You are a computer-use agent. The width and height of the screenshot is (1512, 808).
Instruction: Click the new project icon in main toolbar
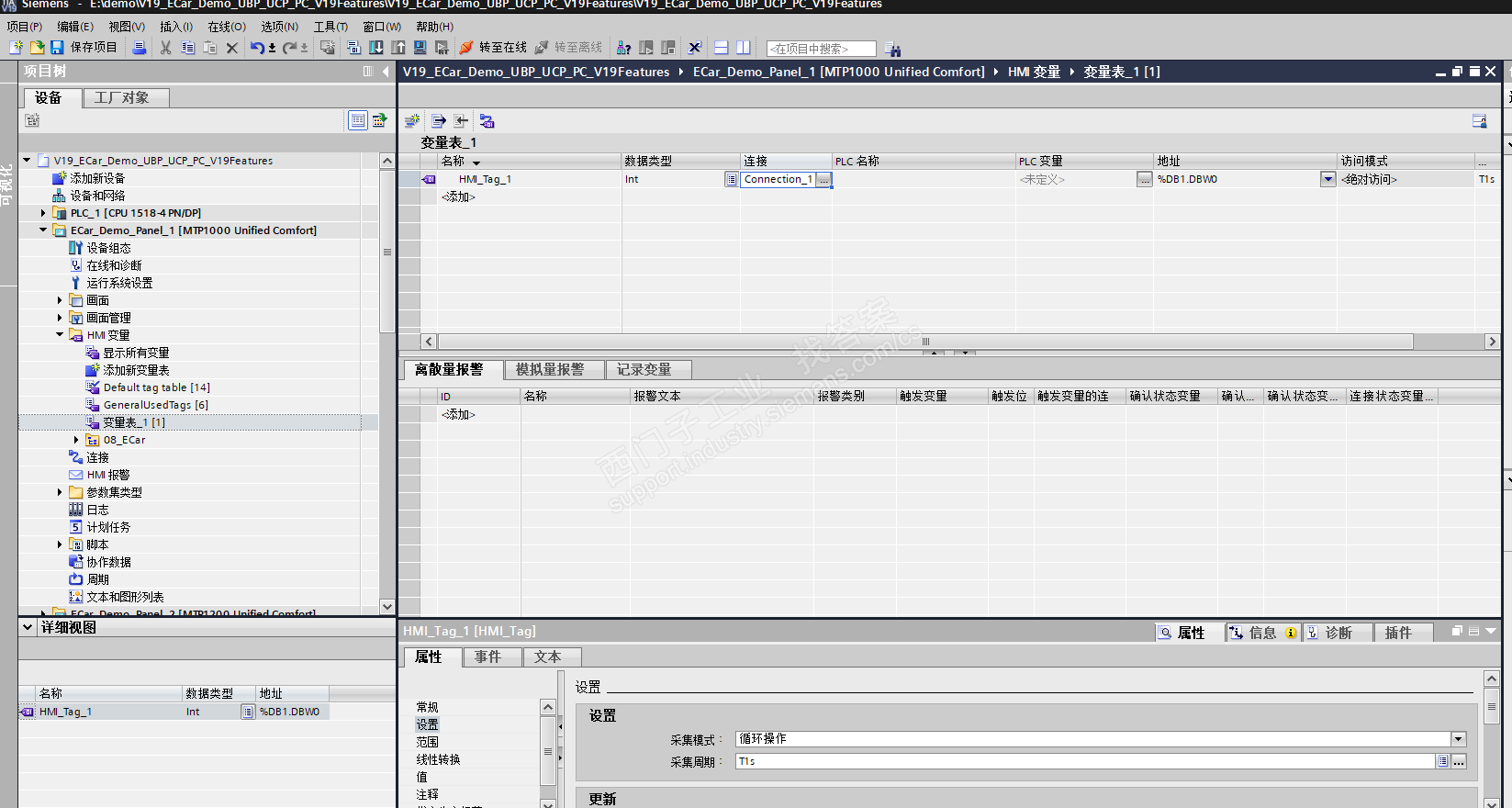pyautogui.click(x=16, y=48)
